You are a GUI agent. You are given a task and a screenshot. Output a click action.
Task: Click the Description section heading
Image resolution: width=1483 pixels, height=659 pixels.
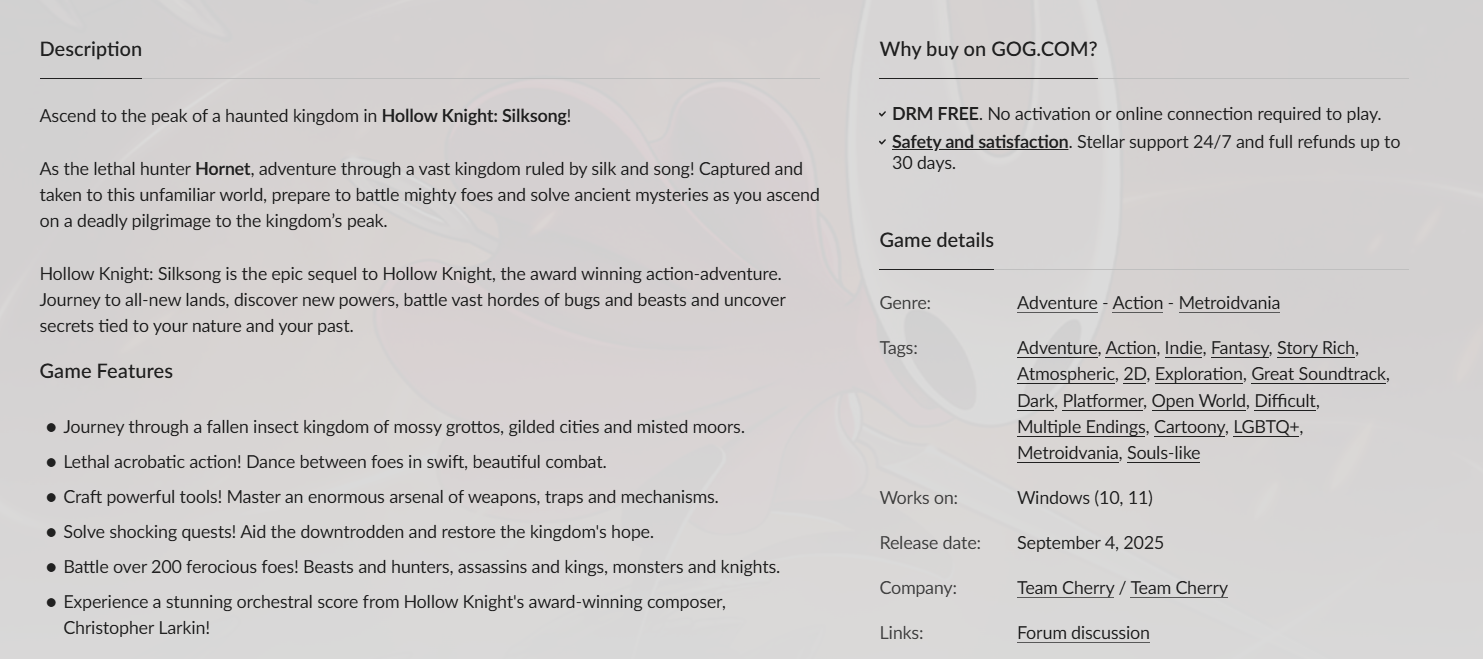(x=91, y=49)
